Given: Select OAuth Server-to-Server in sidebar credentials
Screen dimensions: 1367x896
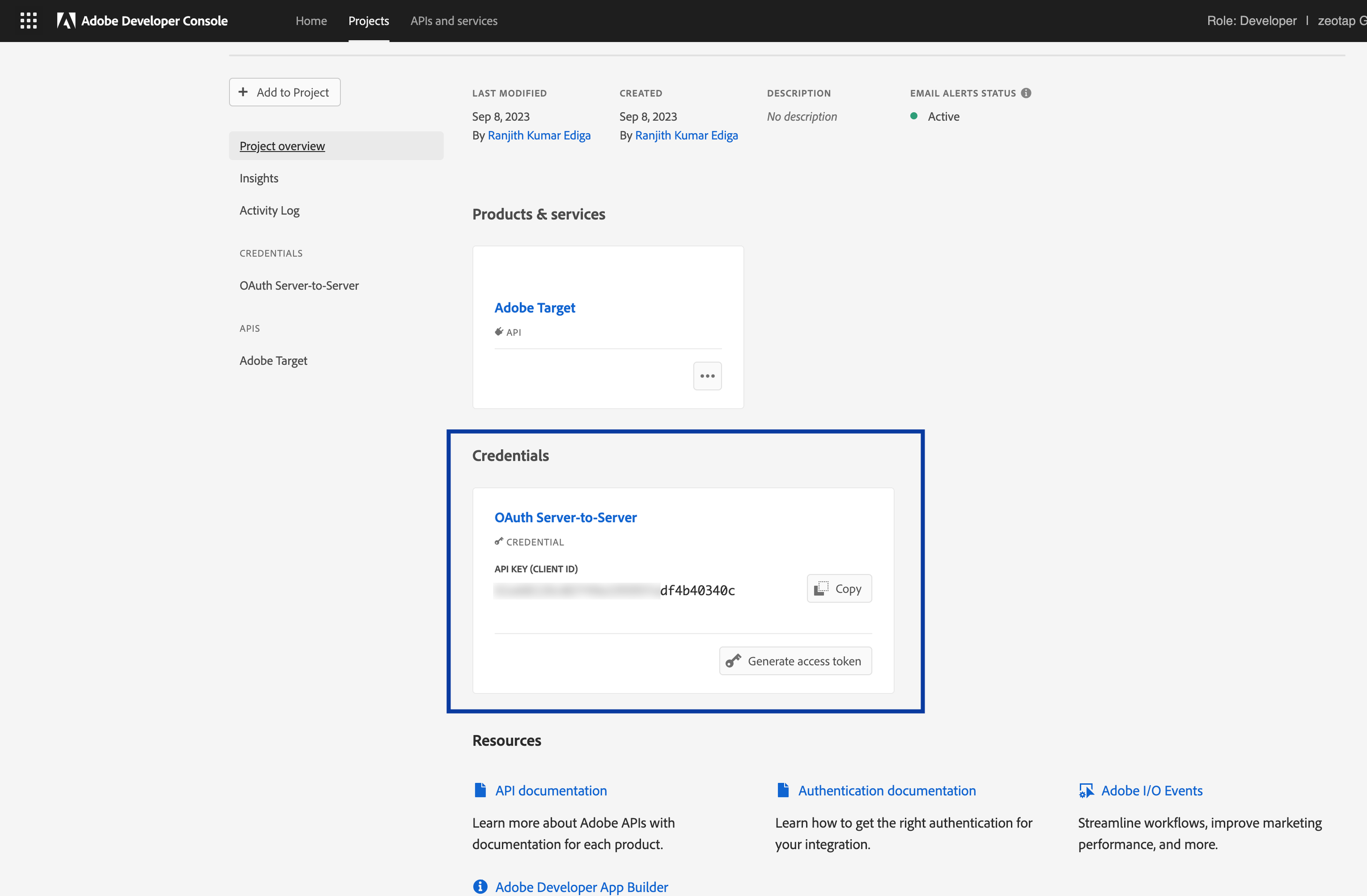Looking at the screenshot, I should click(298, 285).
